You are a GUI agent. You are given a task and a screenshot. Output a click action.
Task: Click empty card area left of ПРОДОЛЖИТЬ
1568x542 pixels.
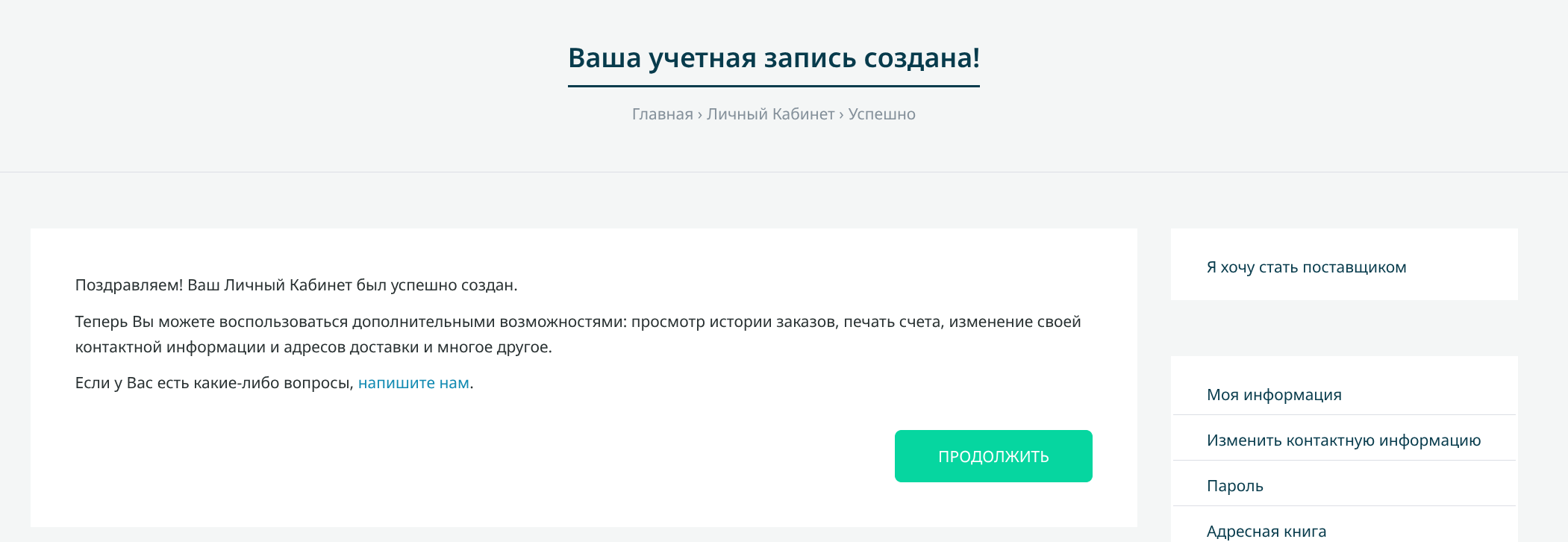(485, 456)
